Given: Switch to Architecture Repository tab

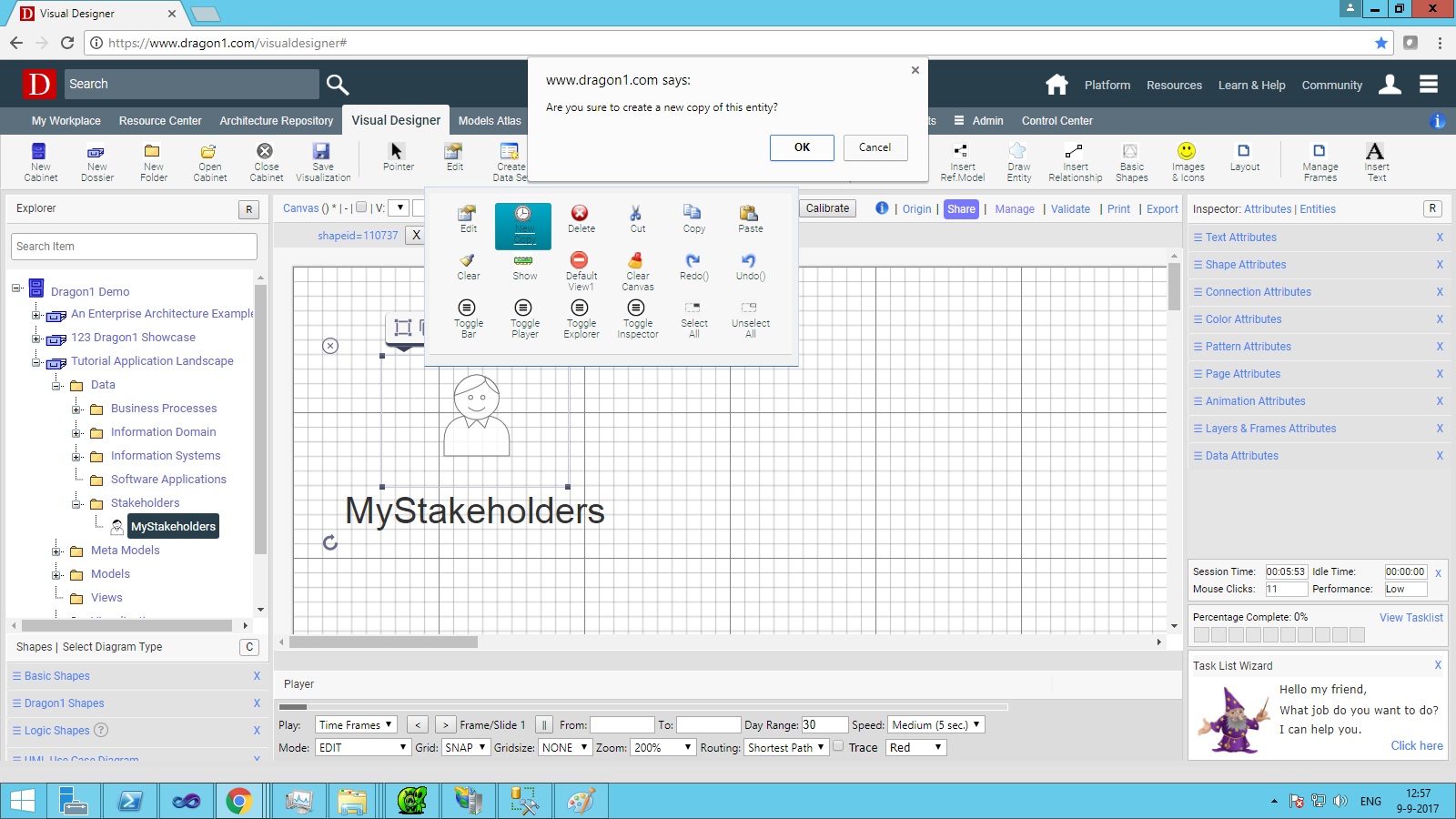Looking at the screenshot, I should (x=276, y=121).
